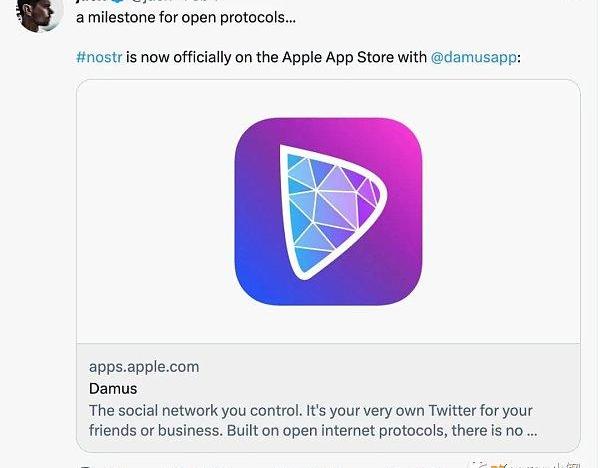
Task: Click the watermark at bottom-right corner
Action: (530, 462)
